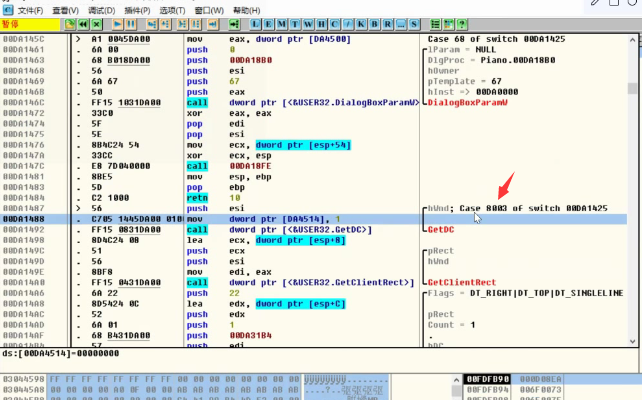Click Execute till return icon

(213, 25)
